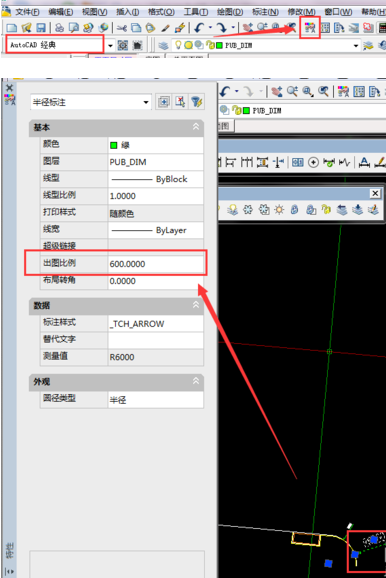Open DesignCenter in the upper screenshot toolbar
This screenshot has height=578, width=386.
pyautogui.click(x=325, y=28)
